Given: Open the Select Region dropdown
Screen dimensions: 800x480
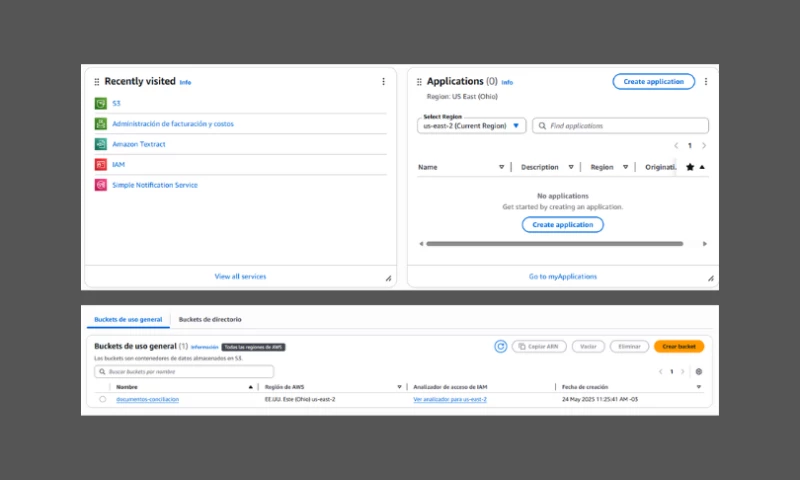Looking at the screenshot, I should coord(471,126).
